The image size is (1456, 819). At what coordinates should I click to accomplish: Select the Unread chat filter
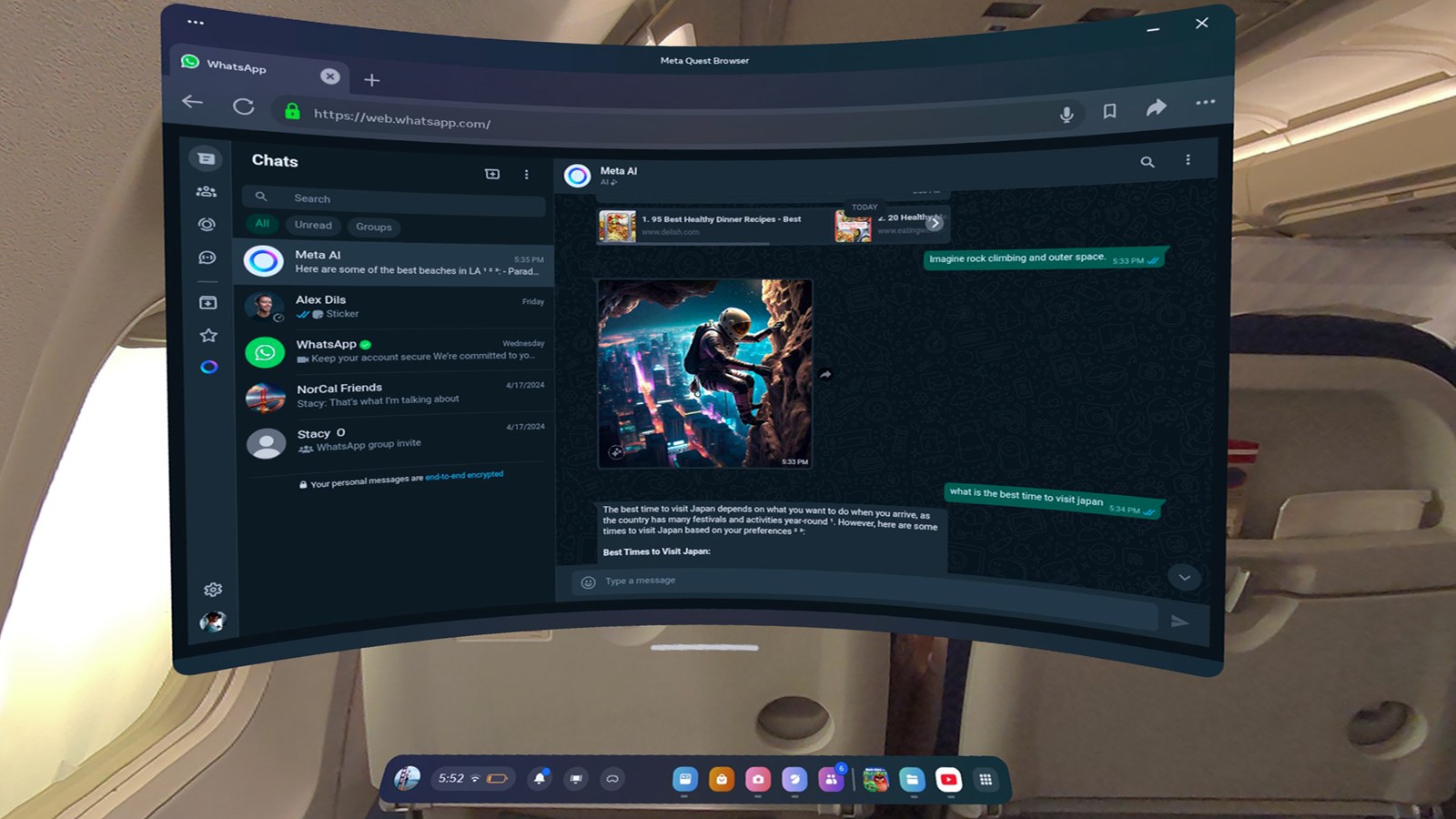(x=313, y=225)
